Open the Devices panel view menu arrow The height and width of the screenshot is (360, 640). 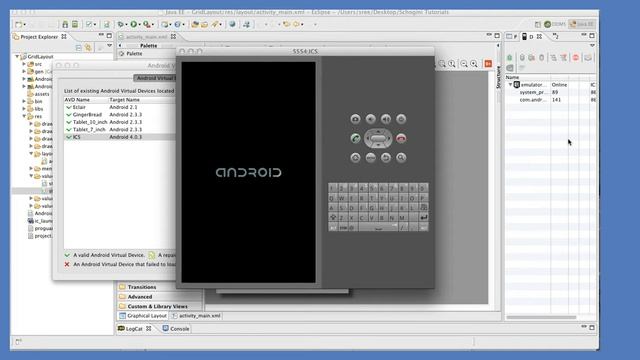tap(592, 46)
